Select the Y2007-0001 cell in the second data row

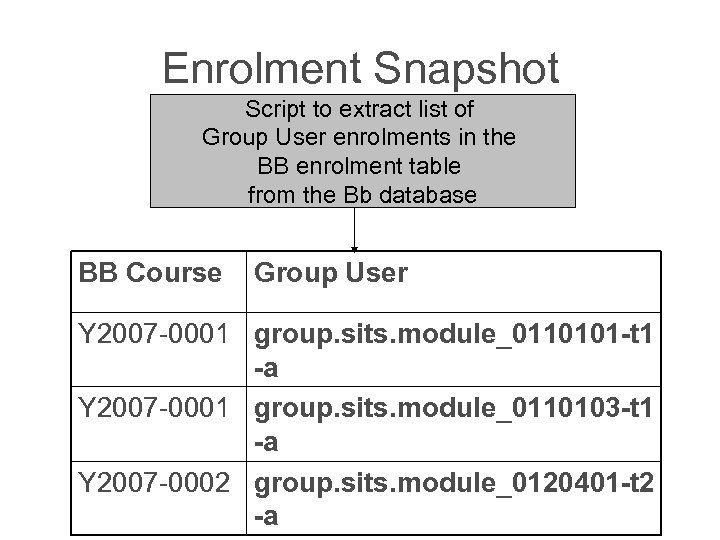coord(161,408)
